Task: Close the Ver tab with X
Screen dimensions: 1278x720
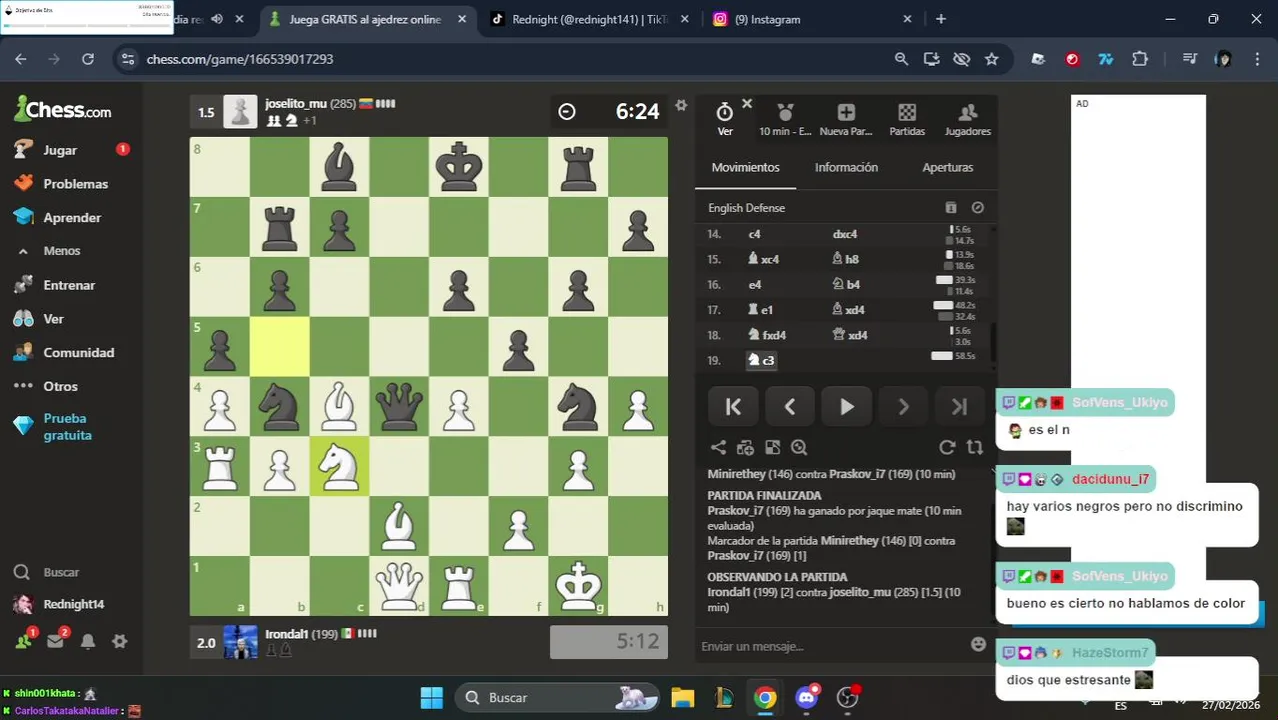Action: pos(747,103)
